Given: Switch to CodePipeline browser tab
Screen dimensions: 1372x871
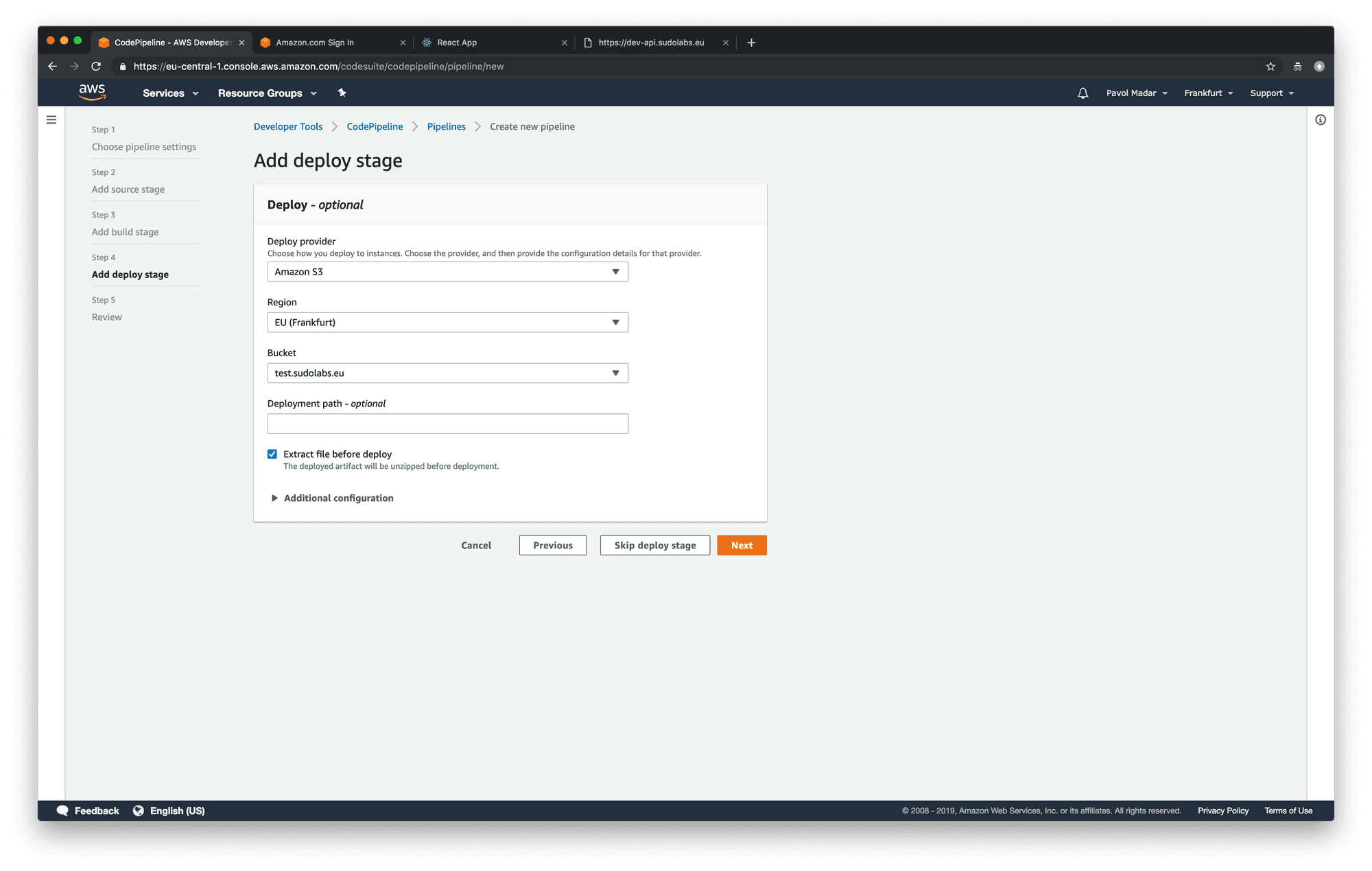Looking at the screenshot, I should tap(171, 43).
